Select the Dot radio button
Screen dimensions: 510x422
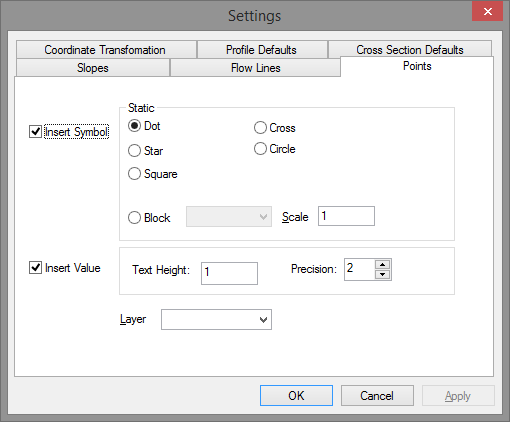134,126
